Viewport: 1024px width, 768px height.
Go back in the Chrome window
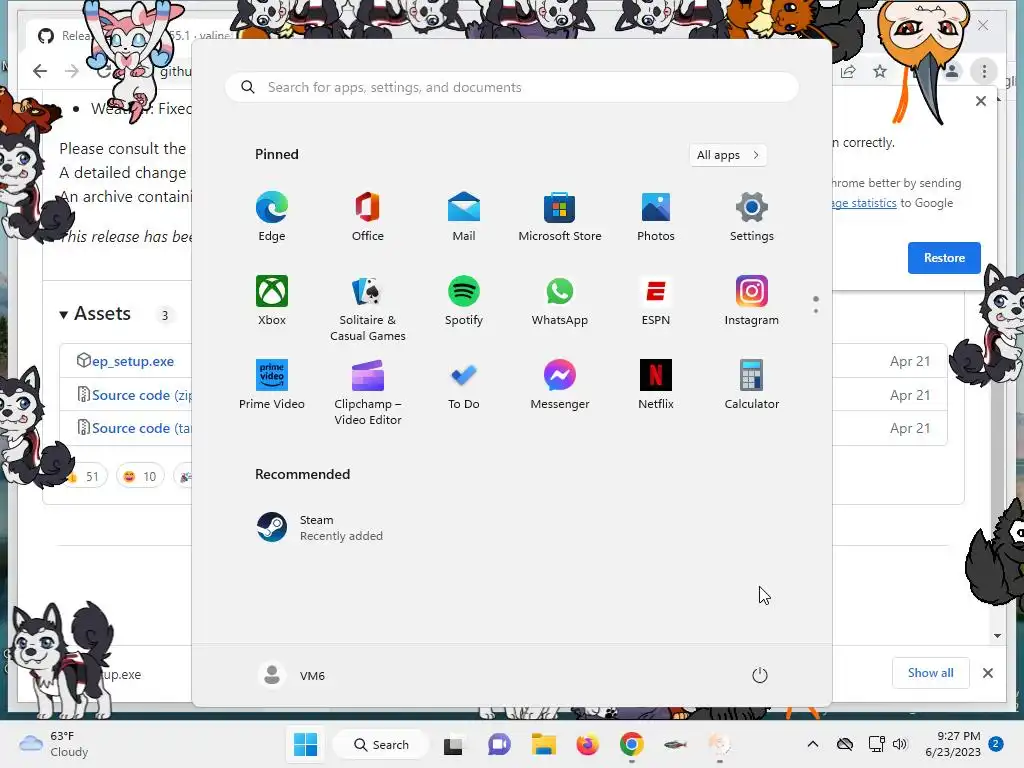40,71
